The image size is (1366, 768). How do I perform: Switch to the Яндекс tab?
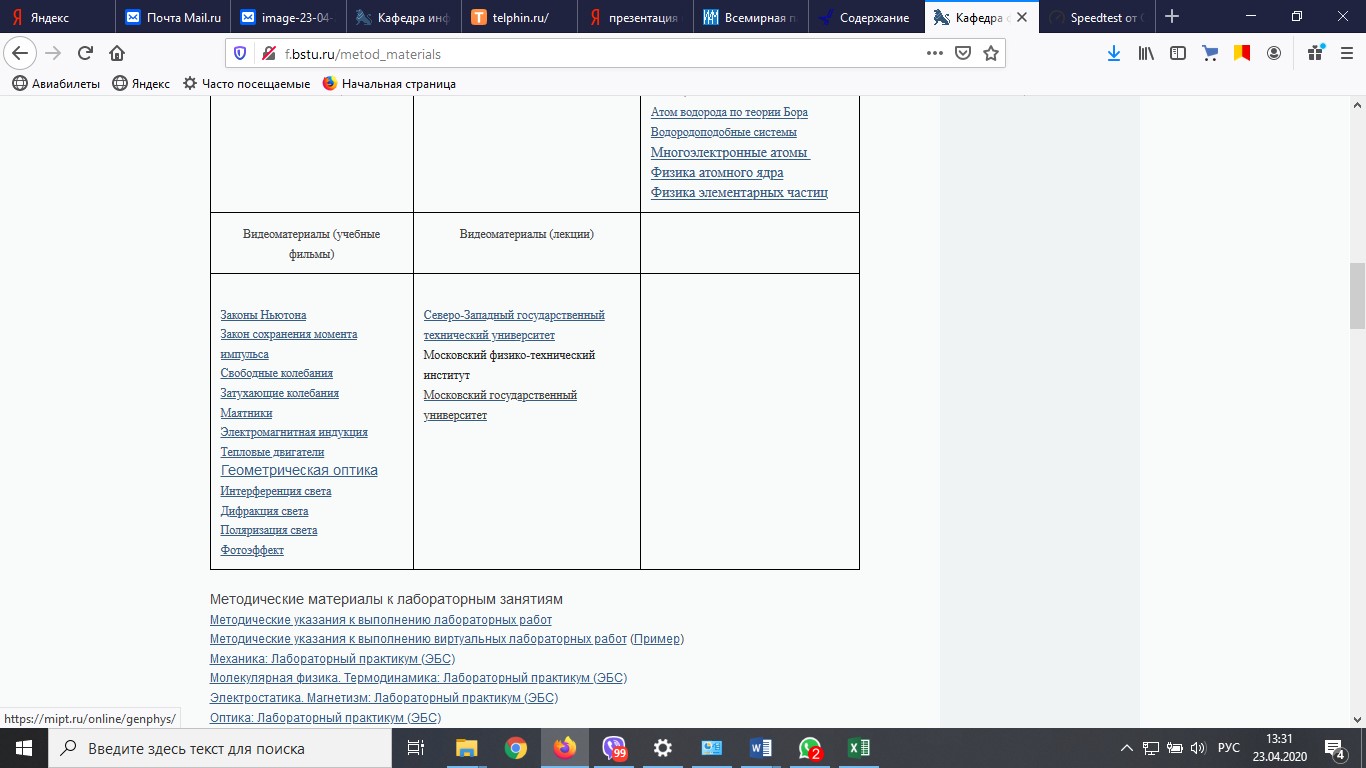point(58,17)
